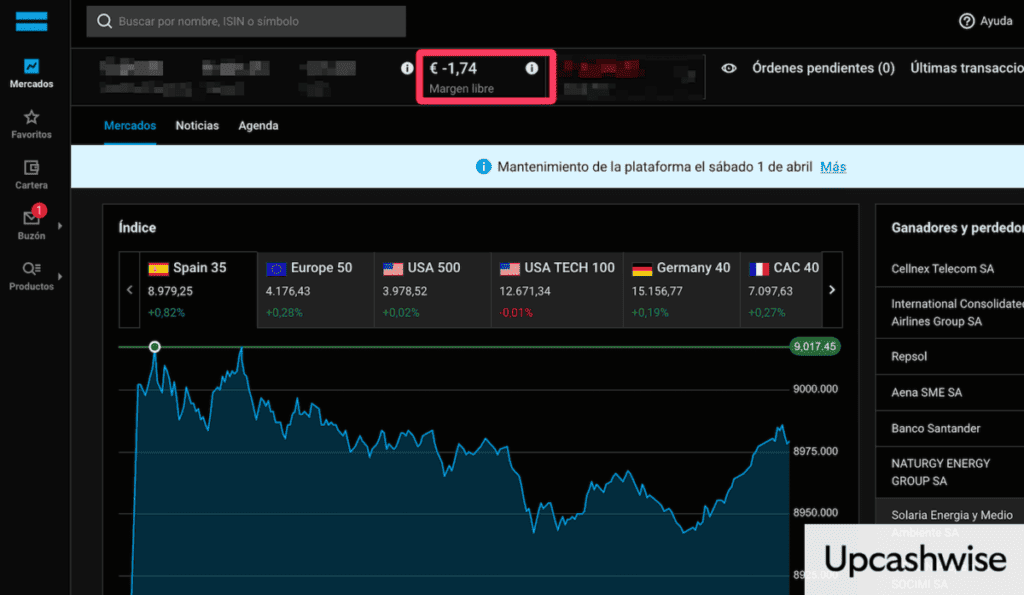Open Cartera wallet icon in sidebar
Image resolution: width=1024 pixels, height=595 pixels.
point(31,168)
